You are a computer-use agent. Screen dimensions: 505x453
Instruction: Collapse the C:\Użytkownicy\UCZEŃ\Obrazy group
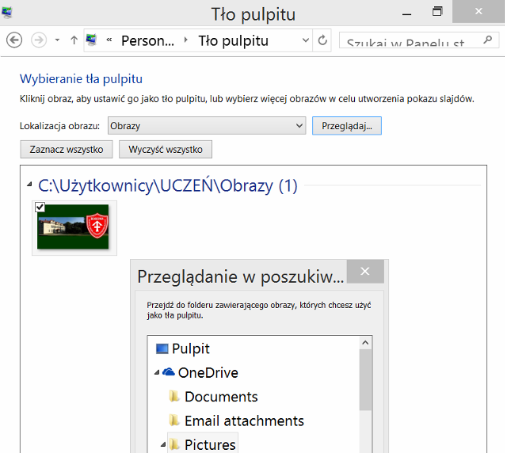click(29, 184)
